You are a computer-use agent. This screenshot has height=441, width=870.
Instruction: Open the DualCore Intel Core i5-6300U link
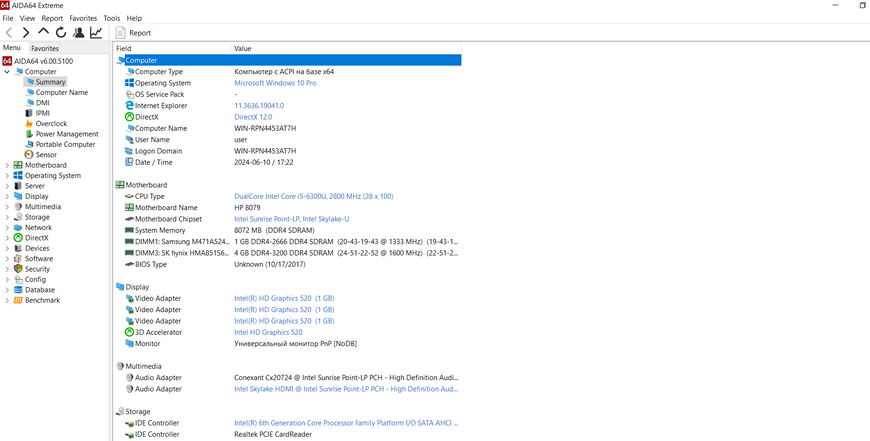(x=314, y=196)
